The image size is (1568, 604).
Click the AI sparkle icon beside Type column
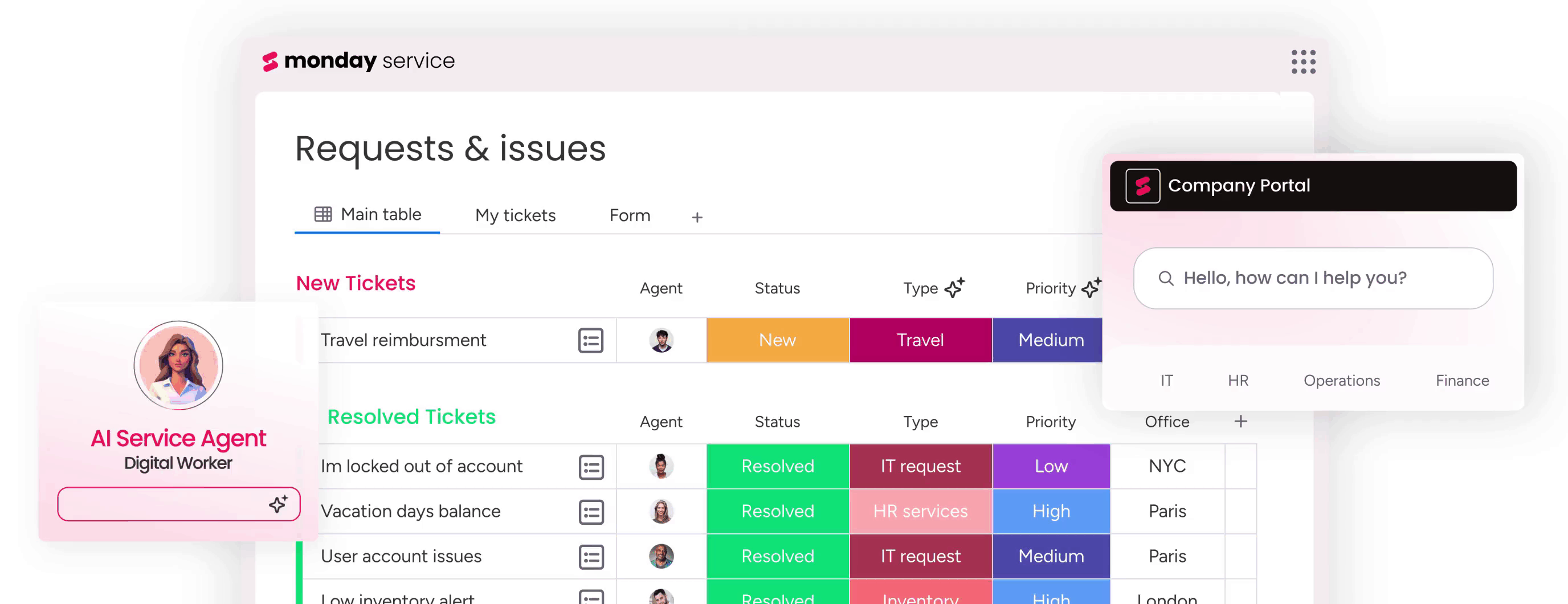[x=954, y=287]
